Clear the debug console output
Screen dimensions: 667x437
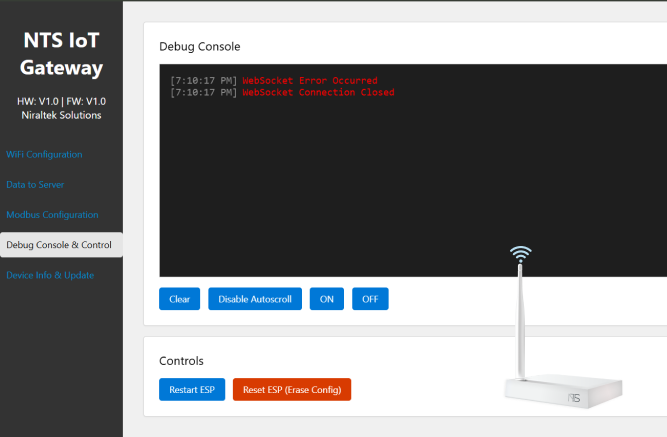[x=179, y=299]
